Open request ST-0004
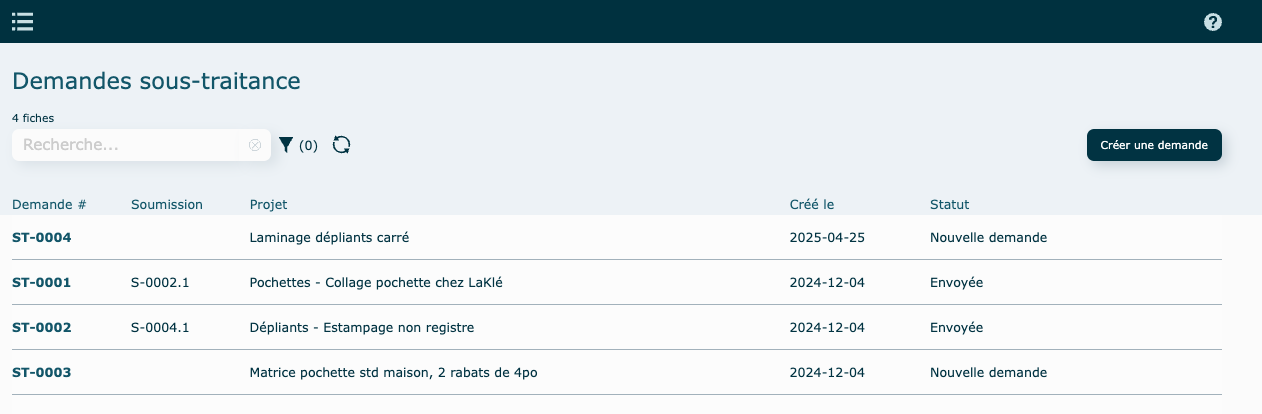Image resolution: width=1262 pixels, height=414 pixels. 42,238
